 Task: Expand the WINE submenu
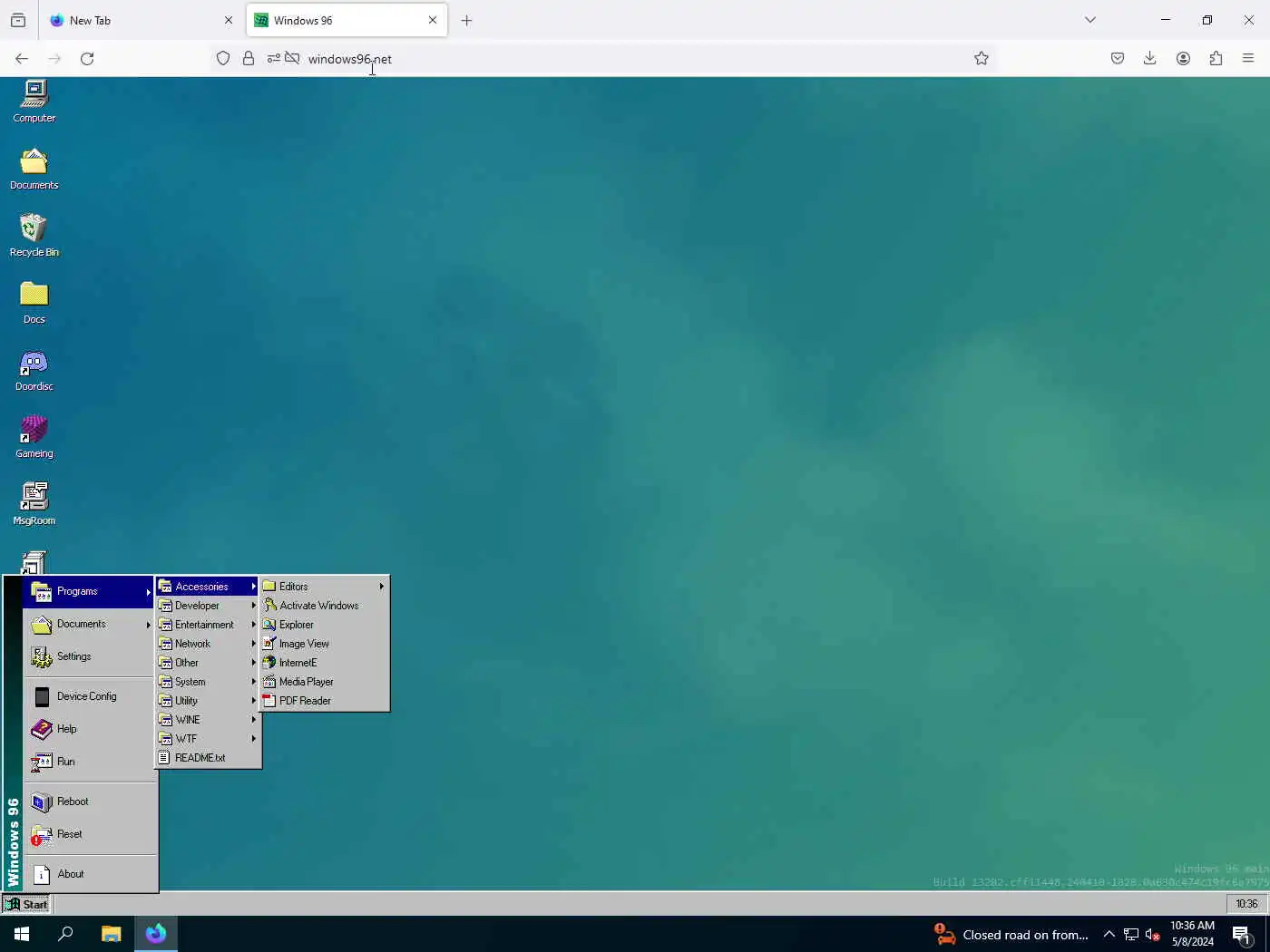(208, 720)
